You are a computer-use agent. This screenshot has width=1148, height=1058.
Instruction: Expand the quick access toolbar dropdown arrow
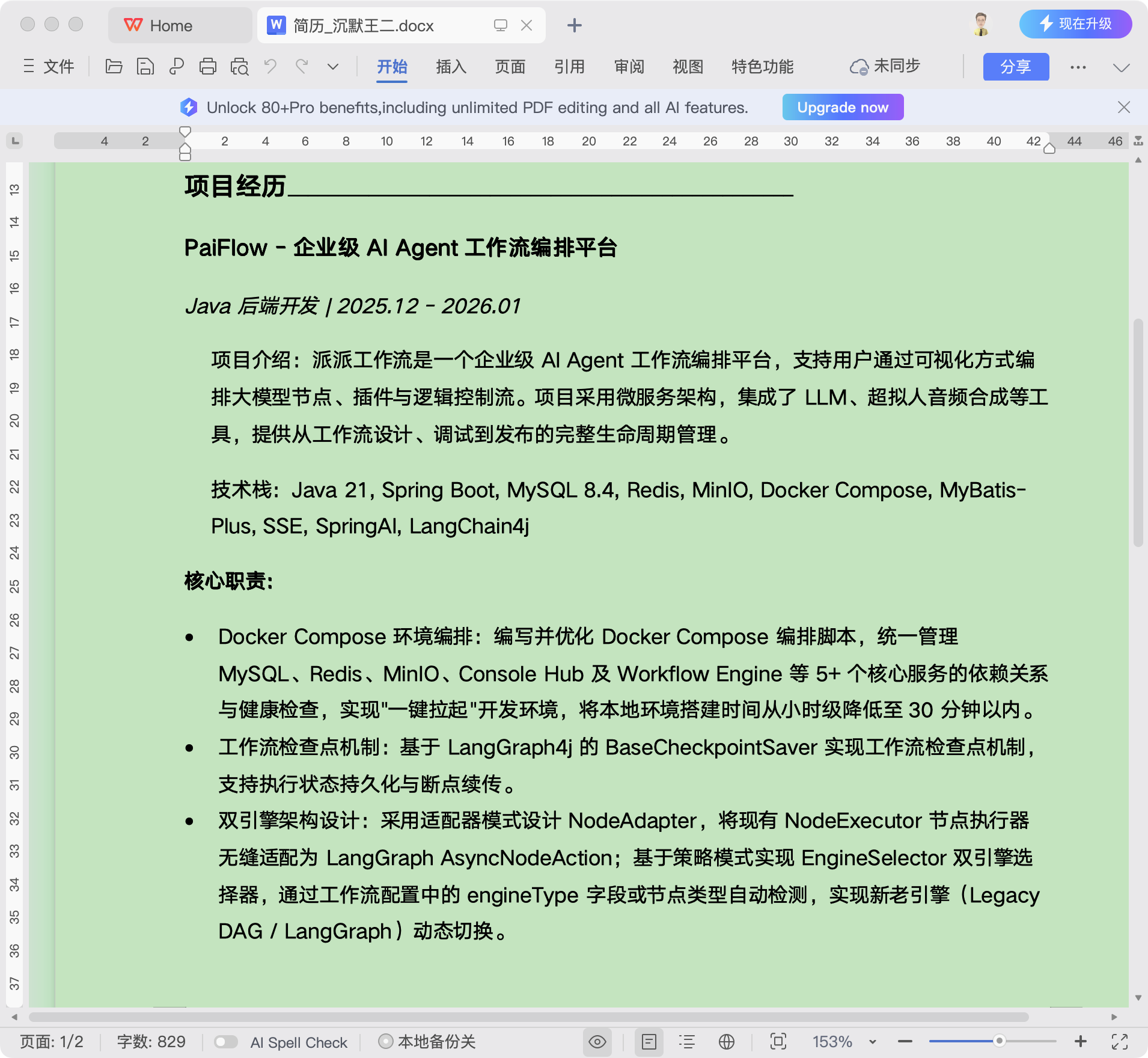tap(332, 66)
